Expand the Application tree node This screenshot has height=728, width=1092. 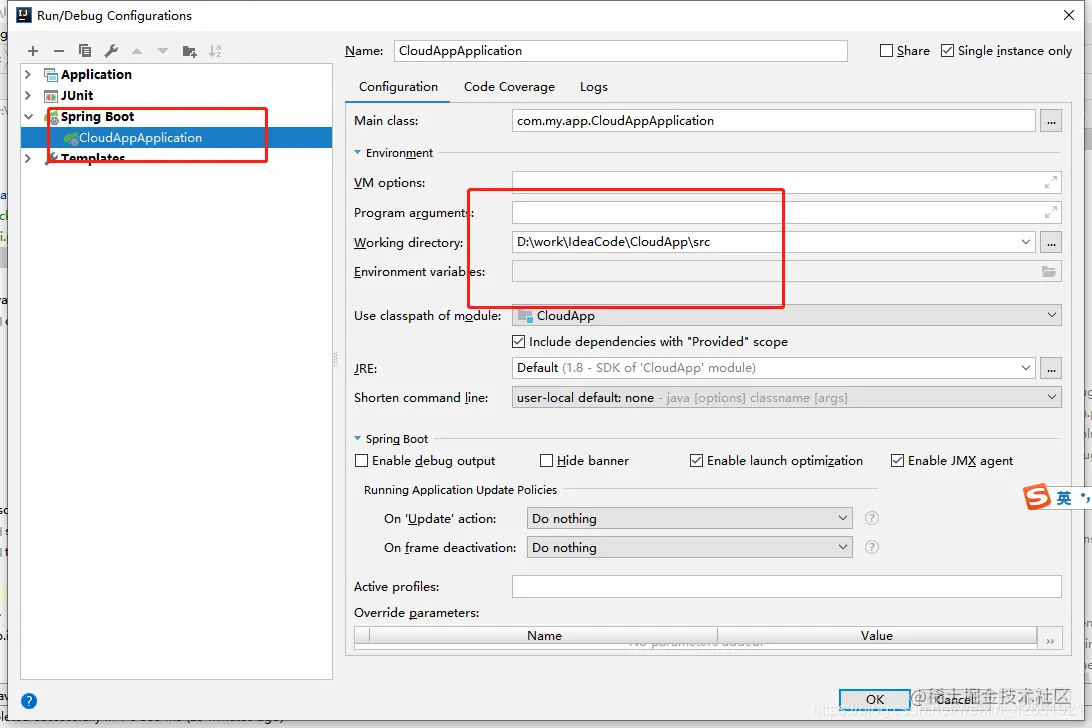28,74
